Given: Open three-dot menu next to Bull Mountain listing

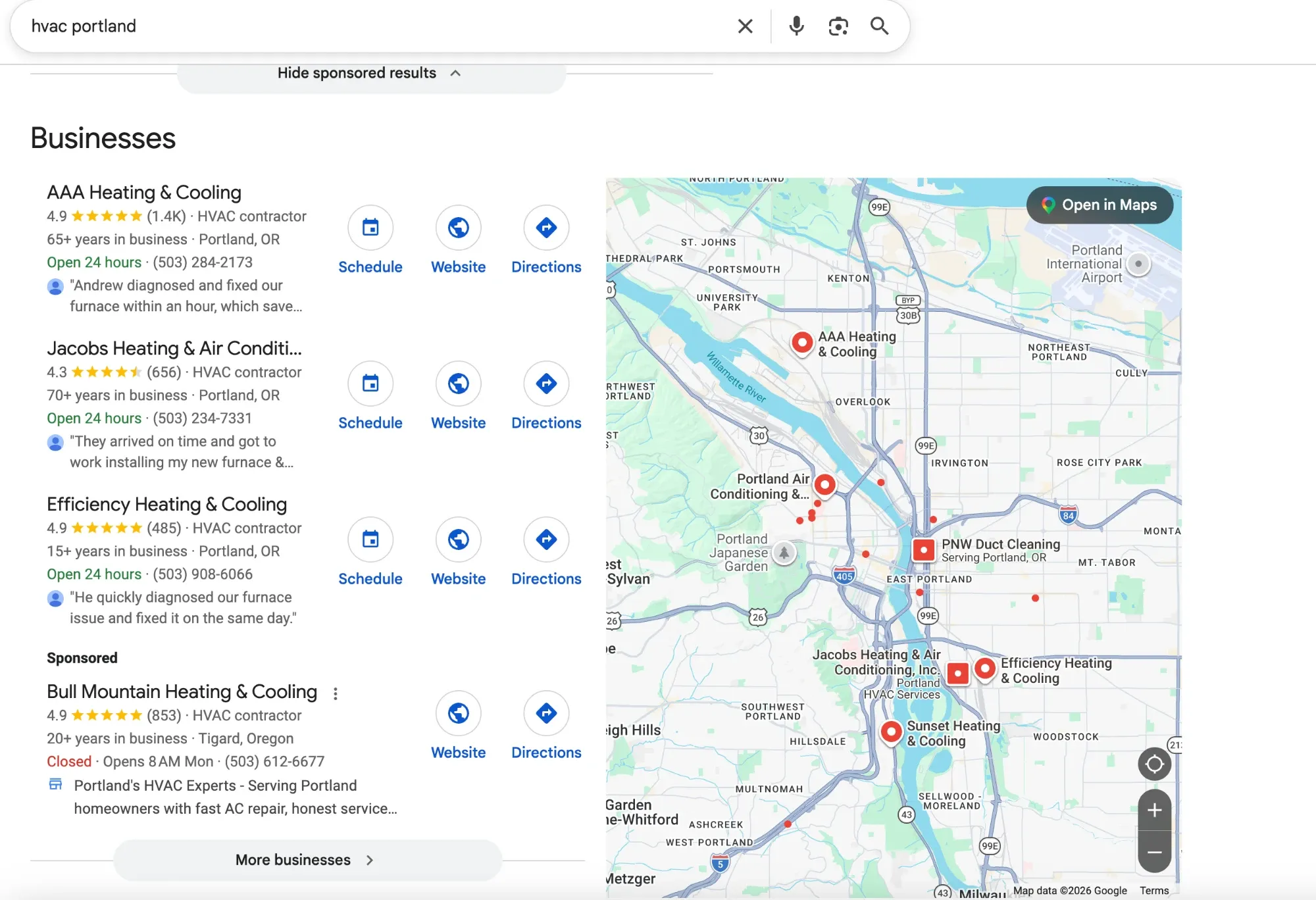Looking at the screenshot, I should (x=336, y=693).
